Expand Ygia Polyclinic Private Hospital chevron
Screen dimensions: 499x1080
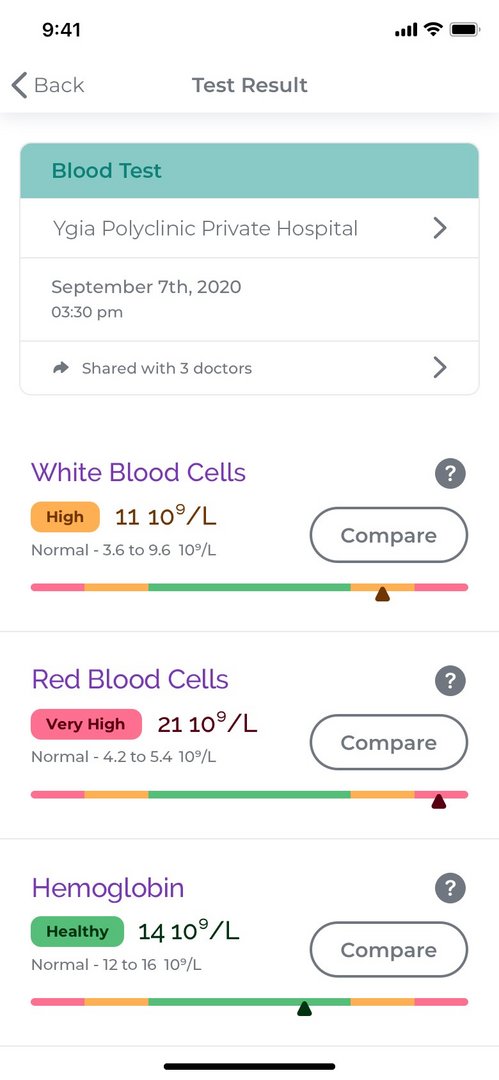[440, 229]
